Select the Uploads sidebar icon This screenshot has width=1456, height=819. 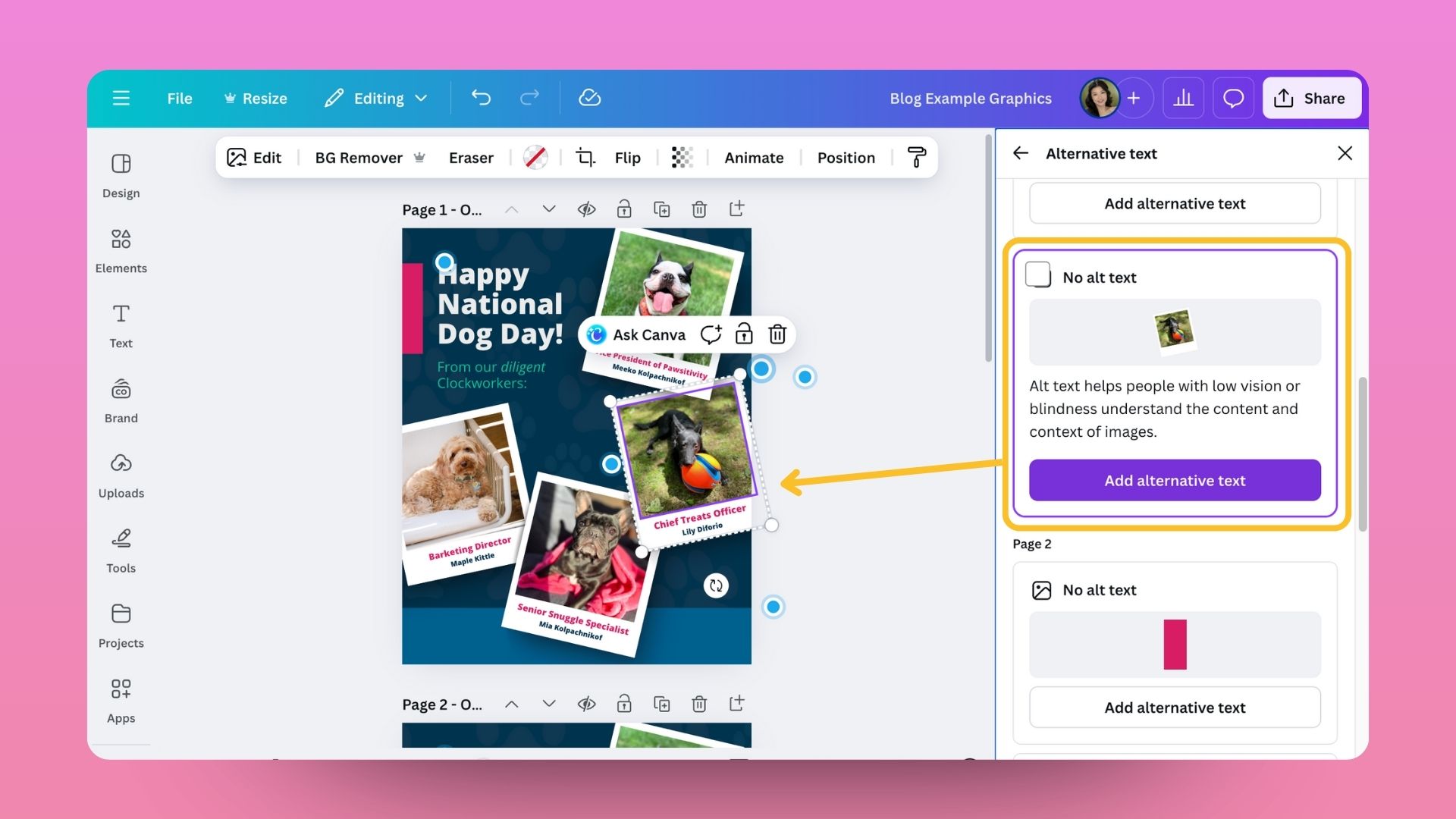pos(121,474)
